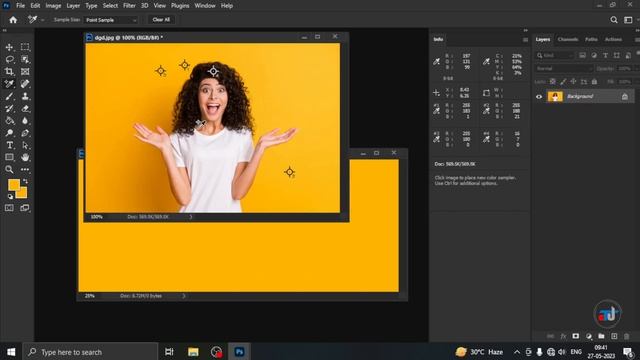Toggle type layers filter in Layers panel

click(x=605, y=55)
